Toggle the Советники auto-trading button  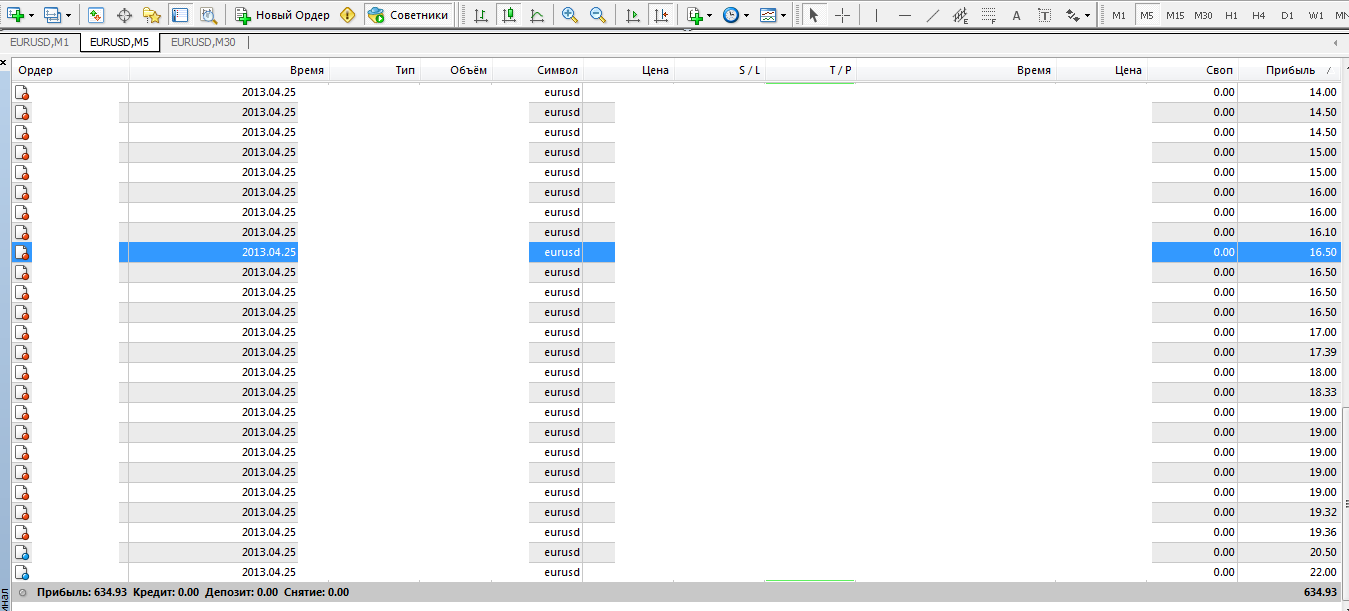[x=407, y=15]
